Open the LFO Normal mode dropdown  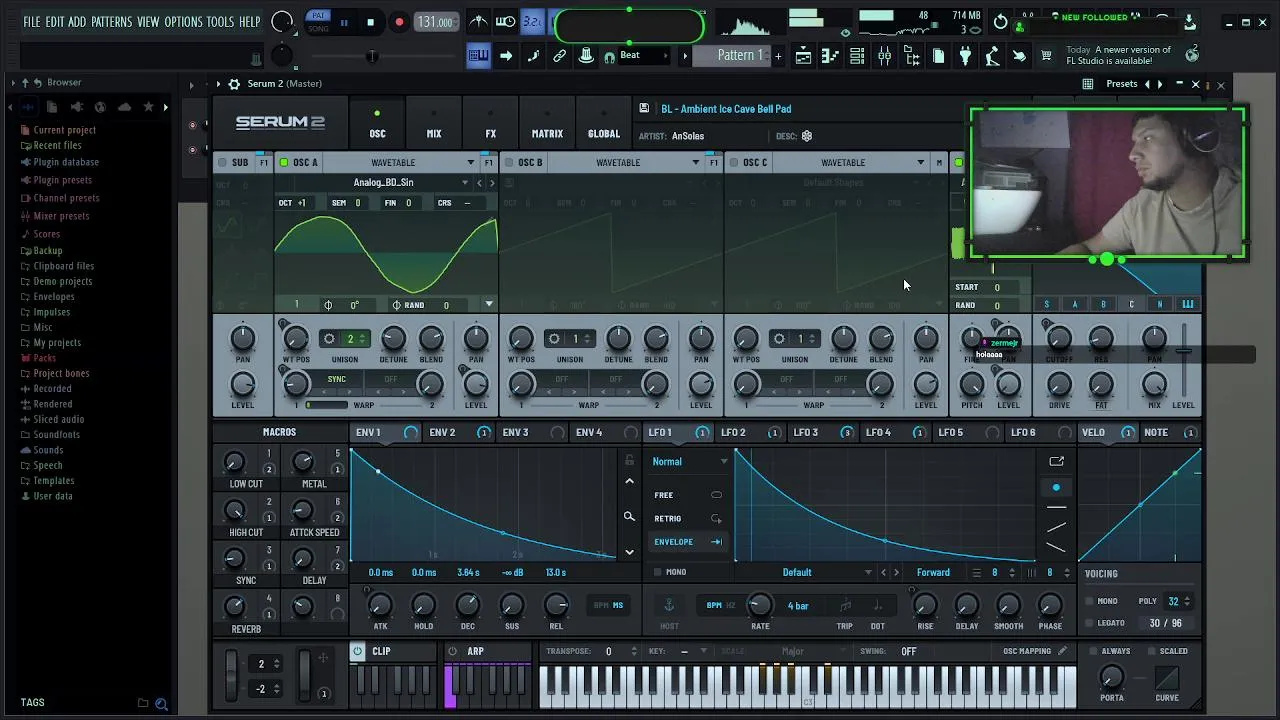pos(690,461)
